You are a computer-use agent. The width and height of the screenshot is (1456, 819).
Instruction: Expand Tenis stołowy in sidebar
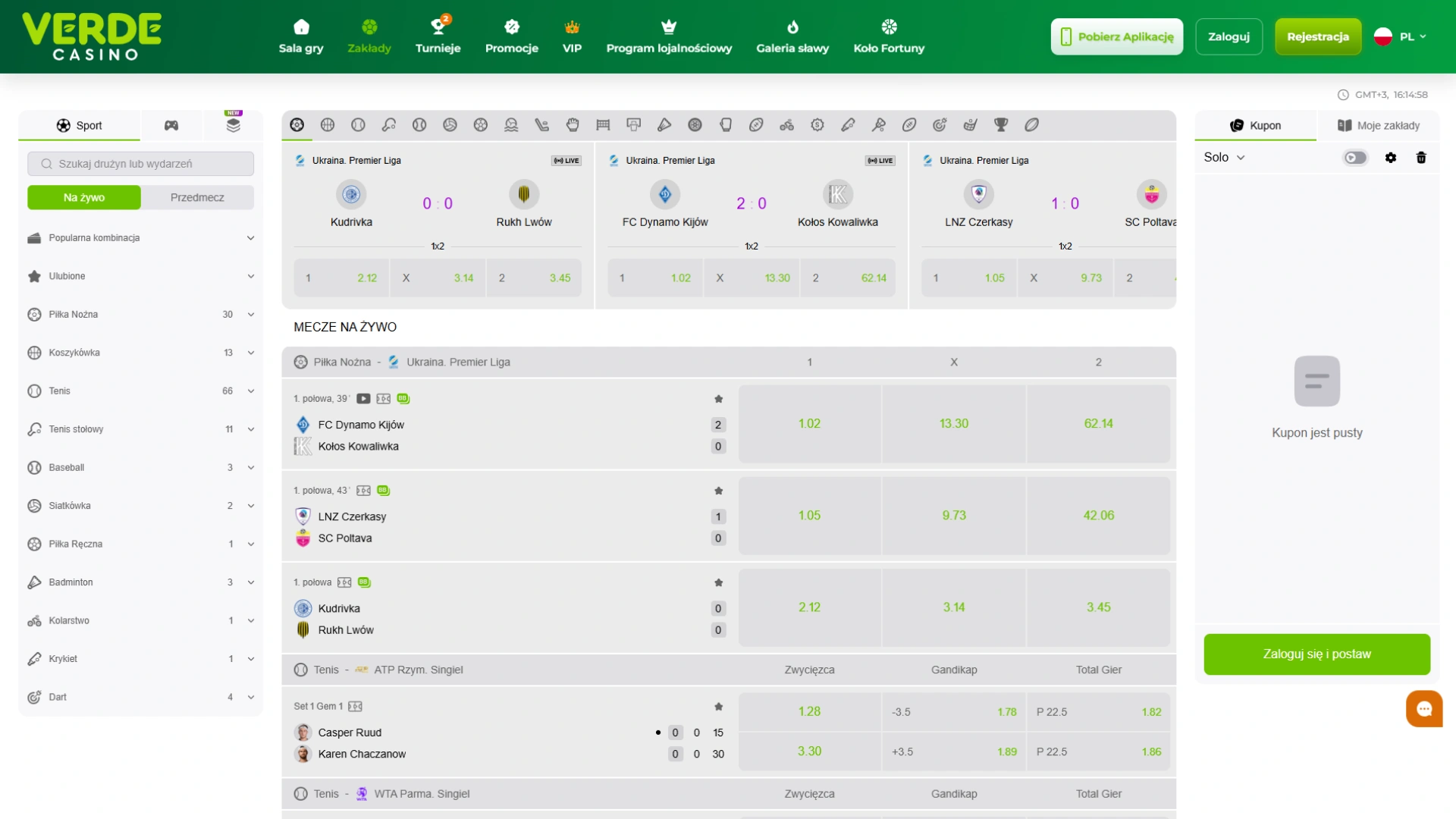pos(141,429)
